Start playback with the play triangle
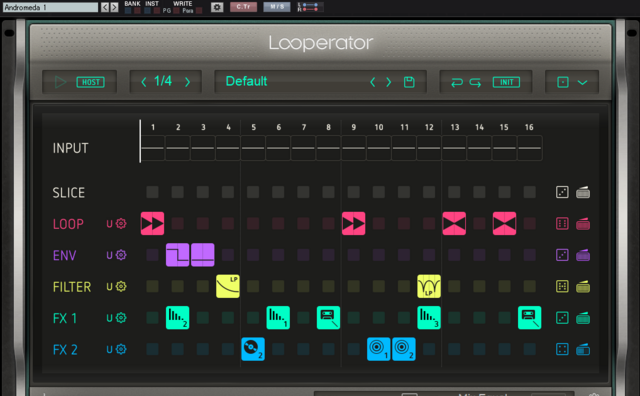The height and width of the screenshot is (396, 640). pos(60,82)
